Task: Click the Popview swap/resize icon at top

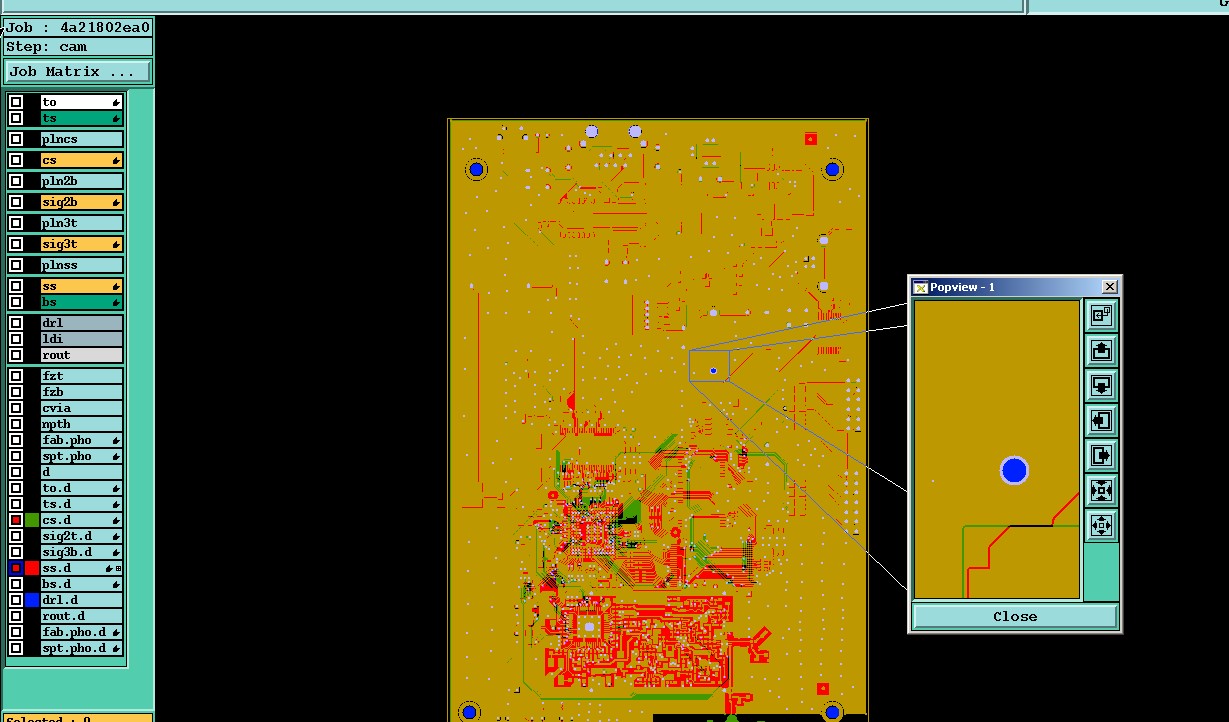Action: click(x=1101, y=316)
